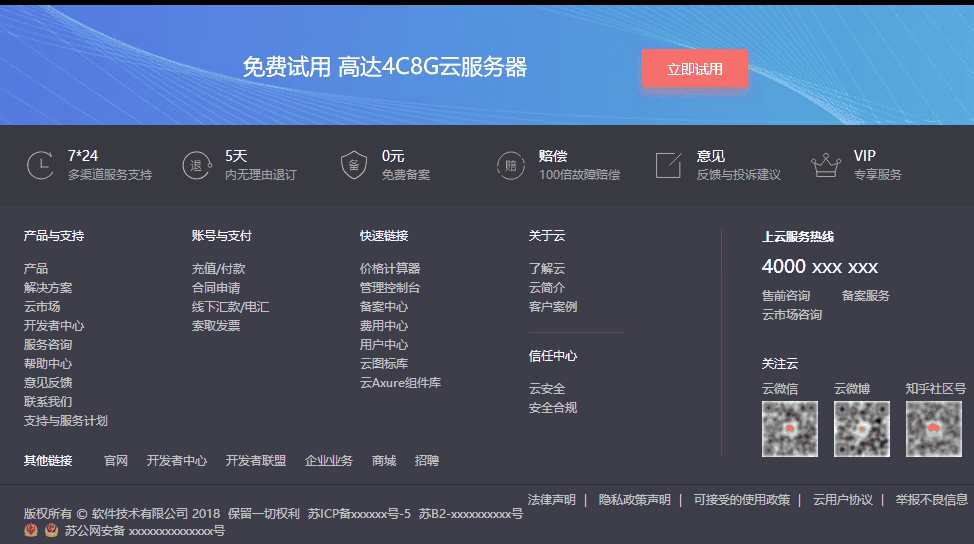Click the feedback edit icon beside 意见
974x544 pixels.
[x=668, y=165]
